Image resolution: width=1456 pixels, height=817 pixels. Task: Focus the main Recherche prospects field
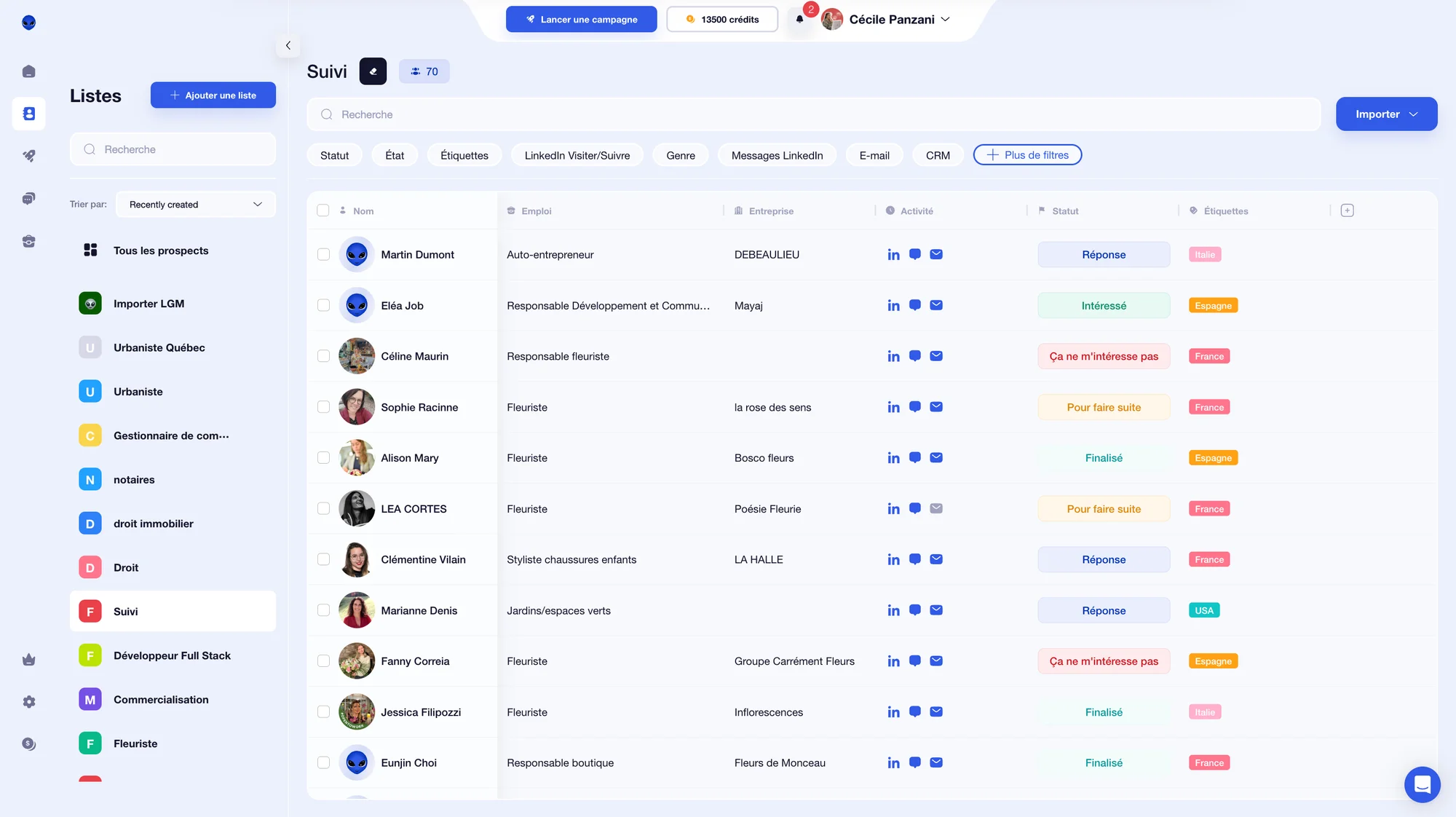pyautogui.click(x=813, y=114)
